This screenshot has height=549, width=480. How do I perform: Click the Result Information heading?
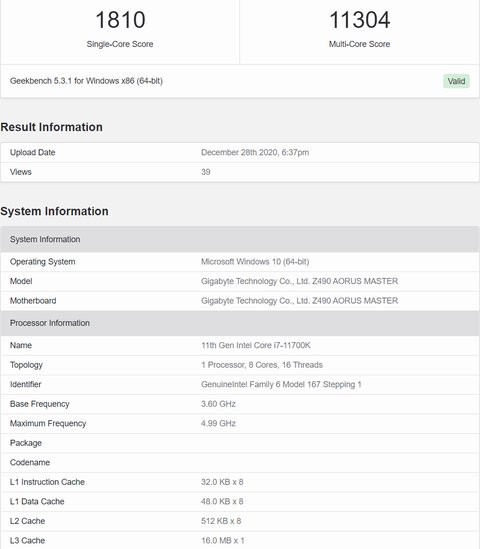(51, 127)
